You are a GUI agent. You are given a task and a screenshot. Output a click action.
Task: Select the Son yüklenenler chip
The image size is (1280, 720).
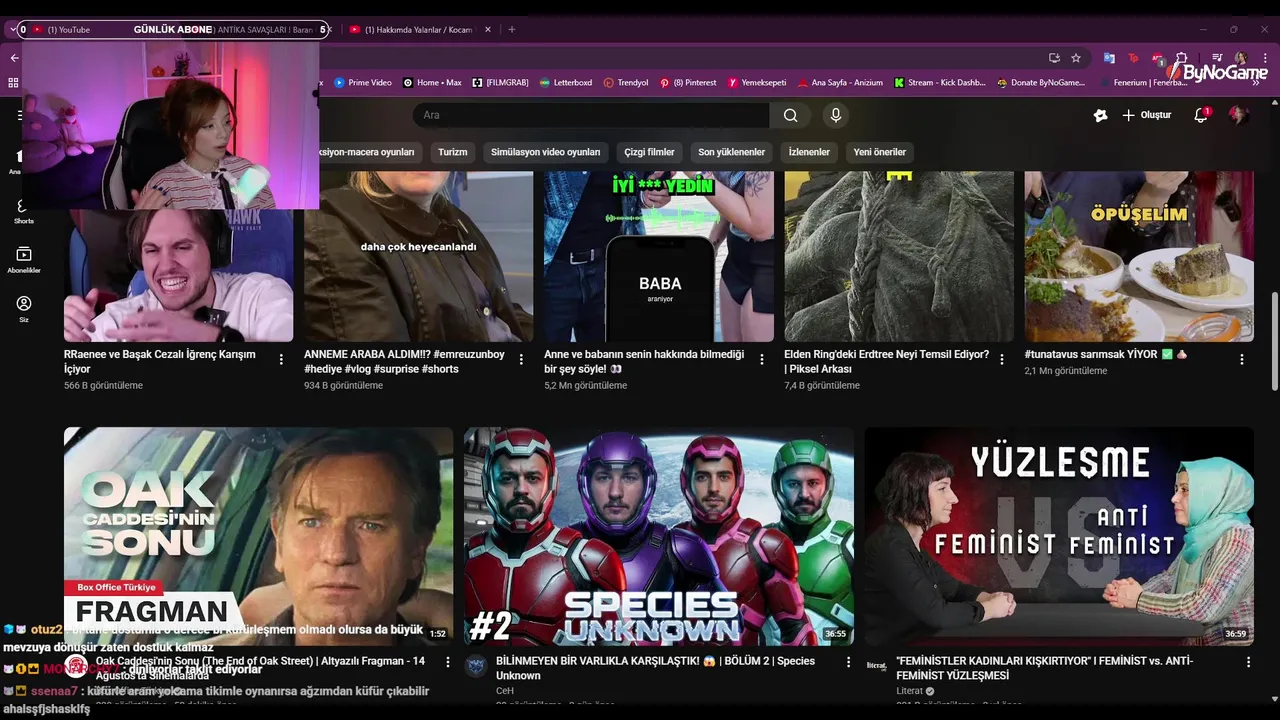(731, 152)
